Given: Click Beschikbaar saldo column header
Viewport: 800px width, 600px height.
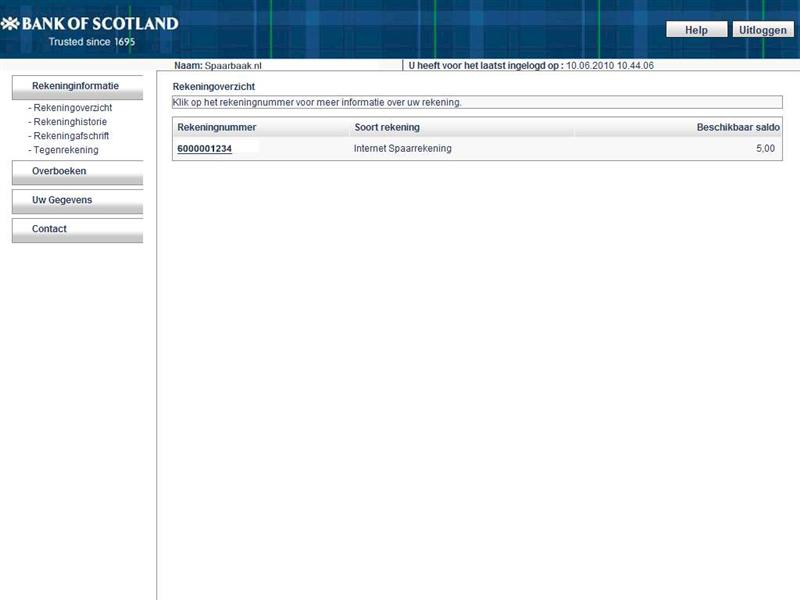Looking at the screenshot, I should point(738,127).
